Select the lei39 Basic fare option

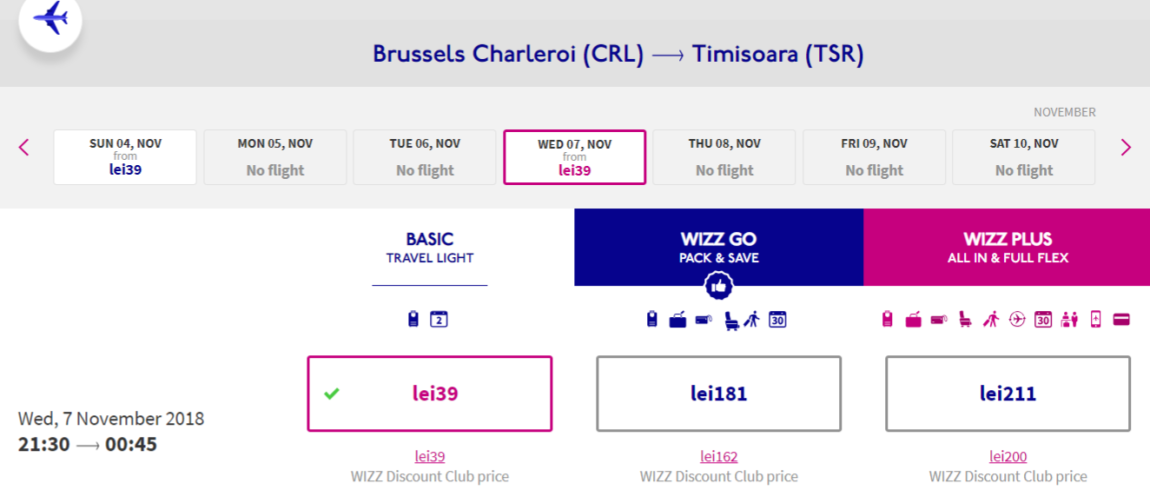pyautogui.click(x=429, y=394)
